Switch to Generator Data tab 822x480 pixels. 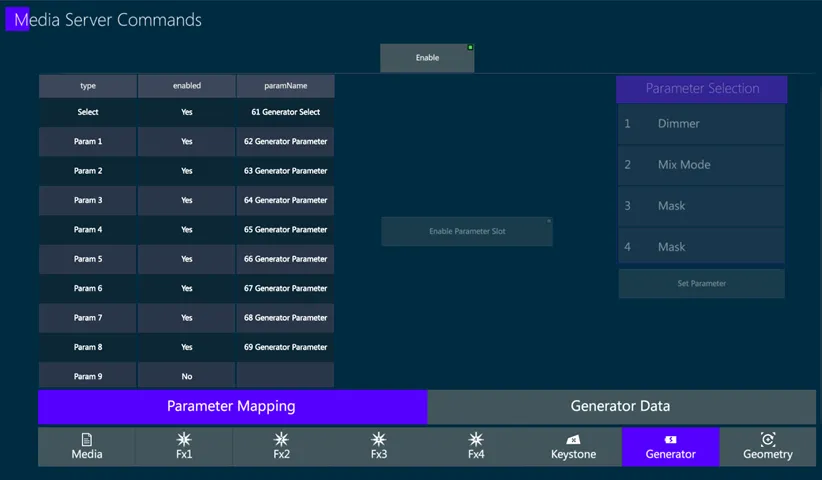coord(622,406)
